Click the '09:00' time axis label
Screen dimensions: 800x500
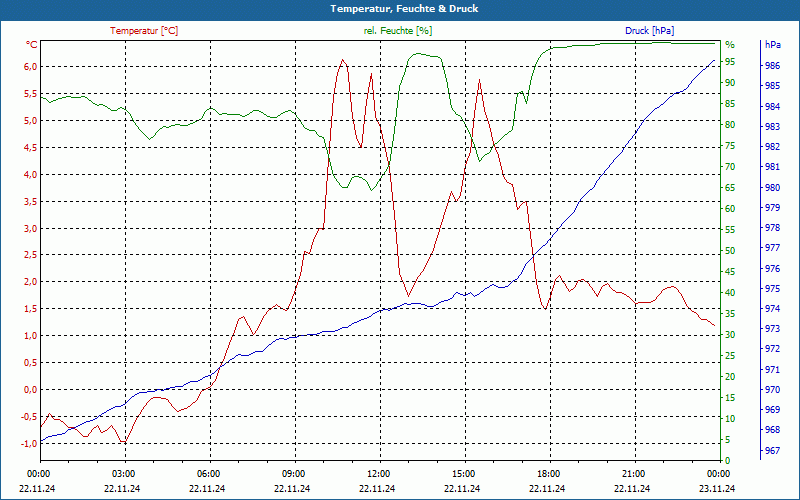292,474
